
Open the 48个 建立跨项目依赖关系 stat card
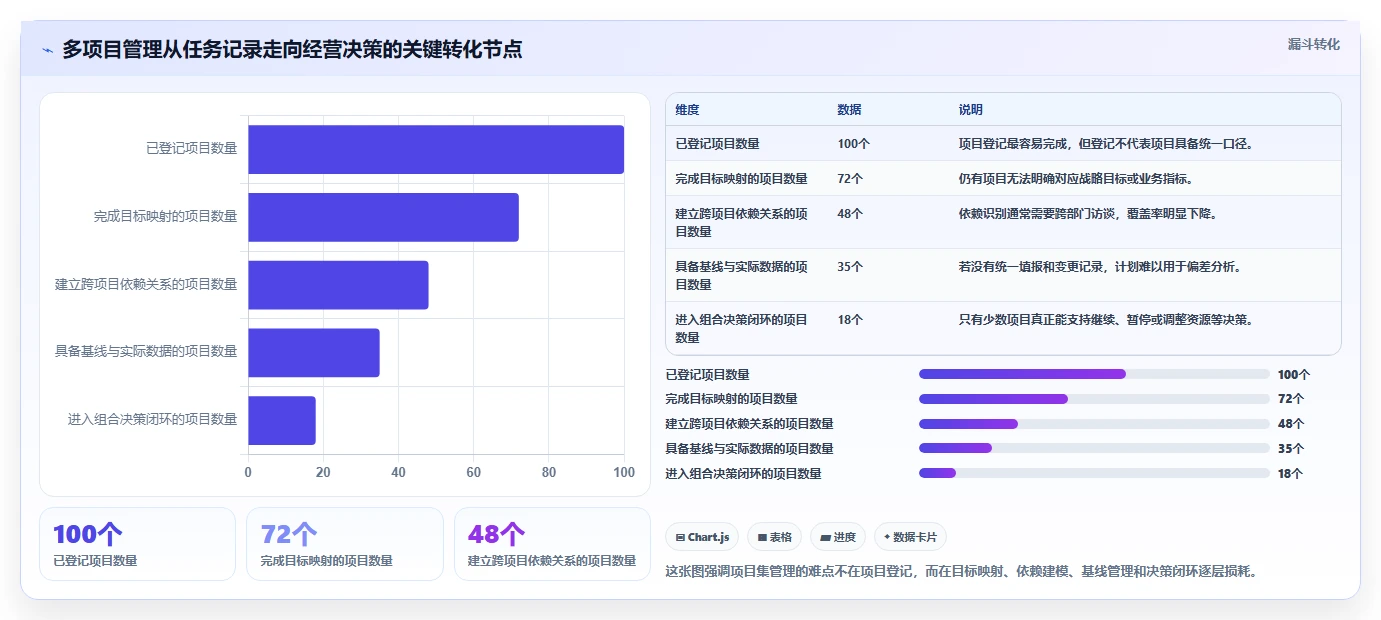(x=552, y=544)
